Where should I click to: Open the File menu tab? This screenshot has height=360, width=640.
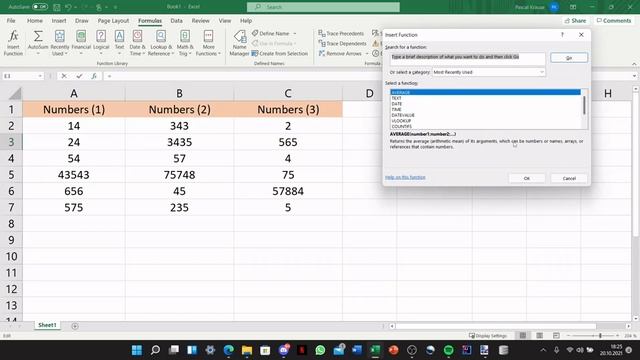[x=11, y=20]
